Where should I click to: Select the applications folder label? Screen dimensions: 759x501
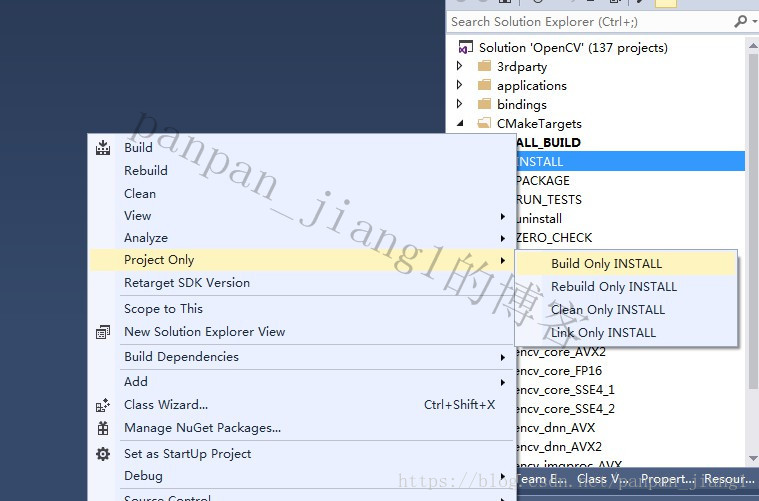tap(531, 85)
